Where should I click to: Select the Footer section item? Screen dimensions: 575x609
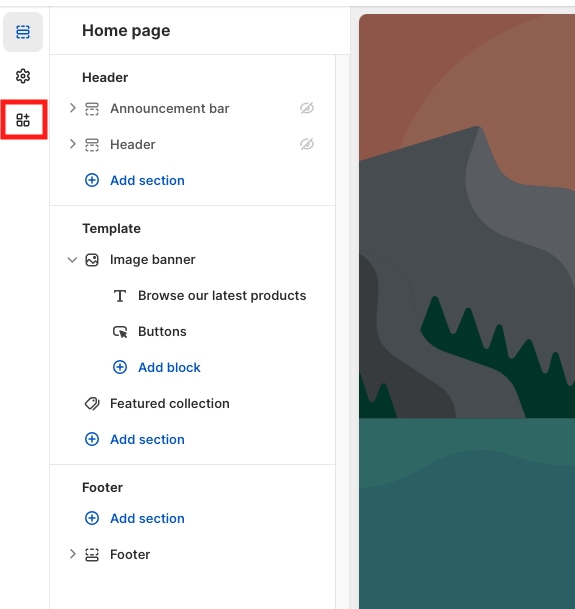click(x=130, y=555)
